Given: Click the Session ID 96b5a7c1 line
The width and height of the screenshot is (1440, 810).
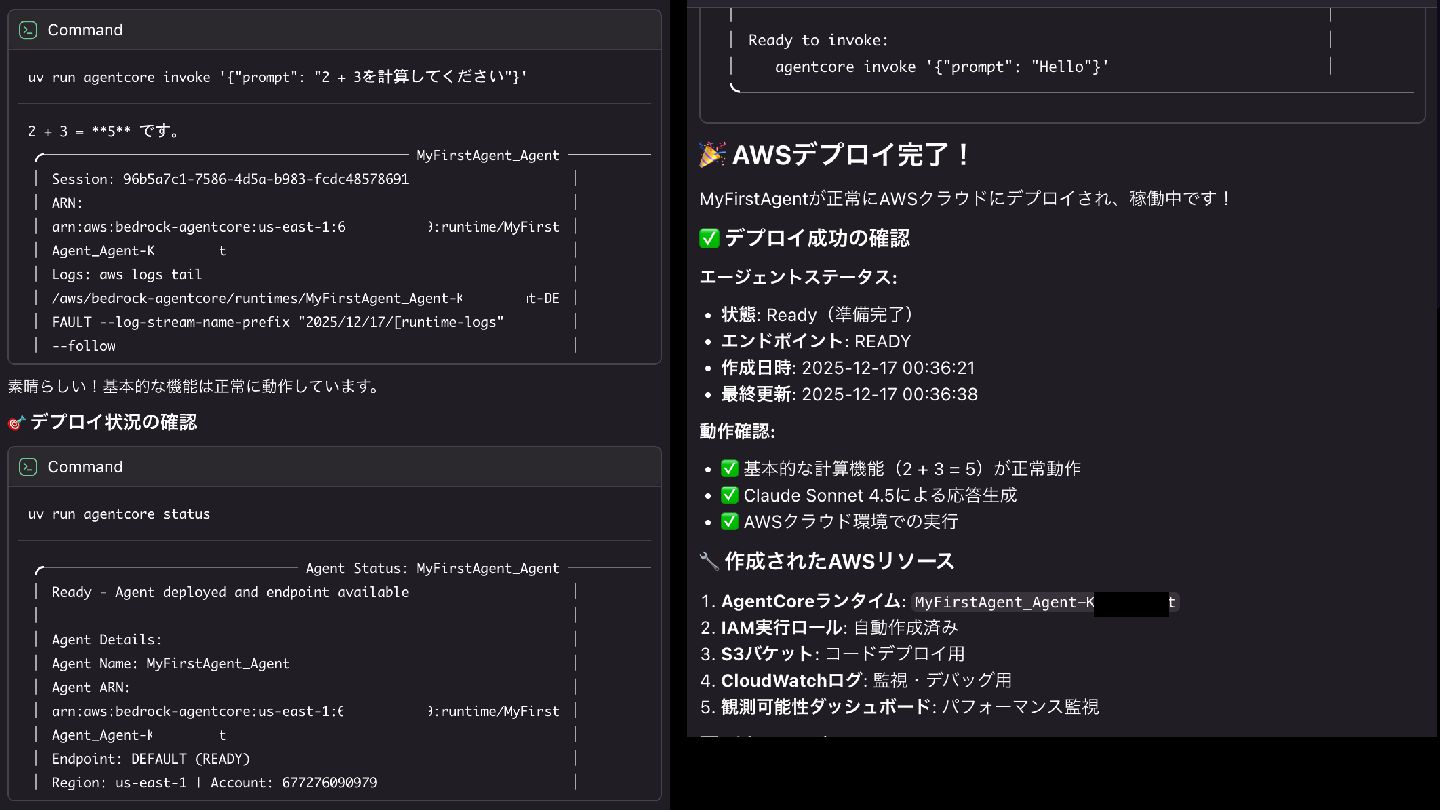Looking at the screenshot, I should (230, 179).
